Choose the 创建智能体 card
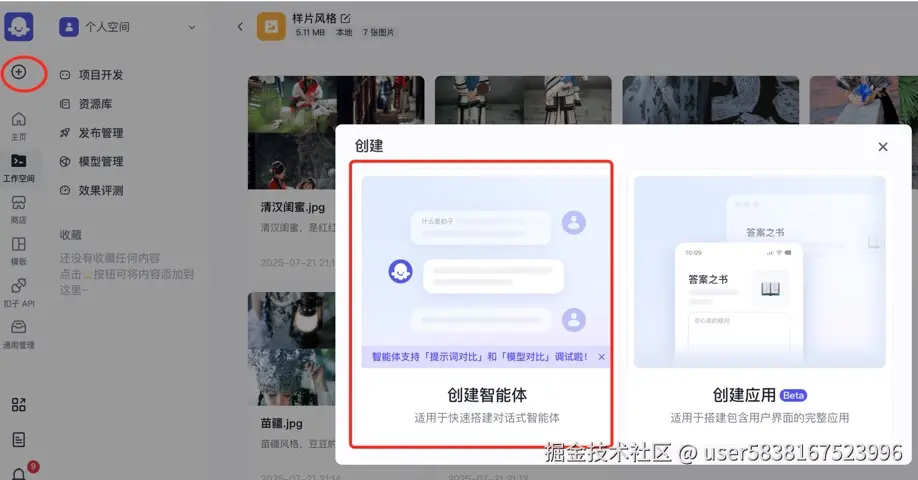Viewport: 918px width, 480px height. 481,304
